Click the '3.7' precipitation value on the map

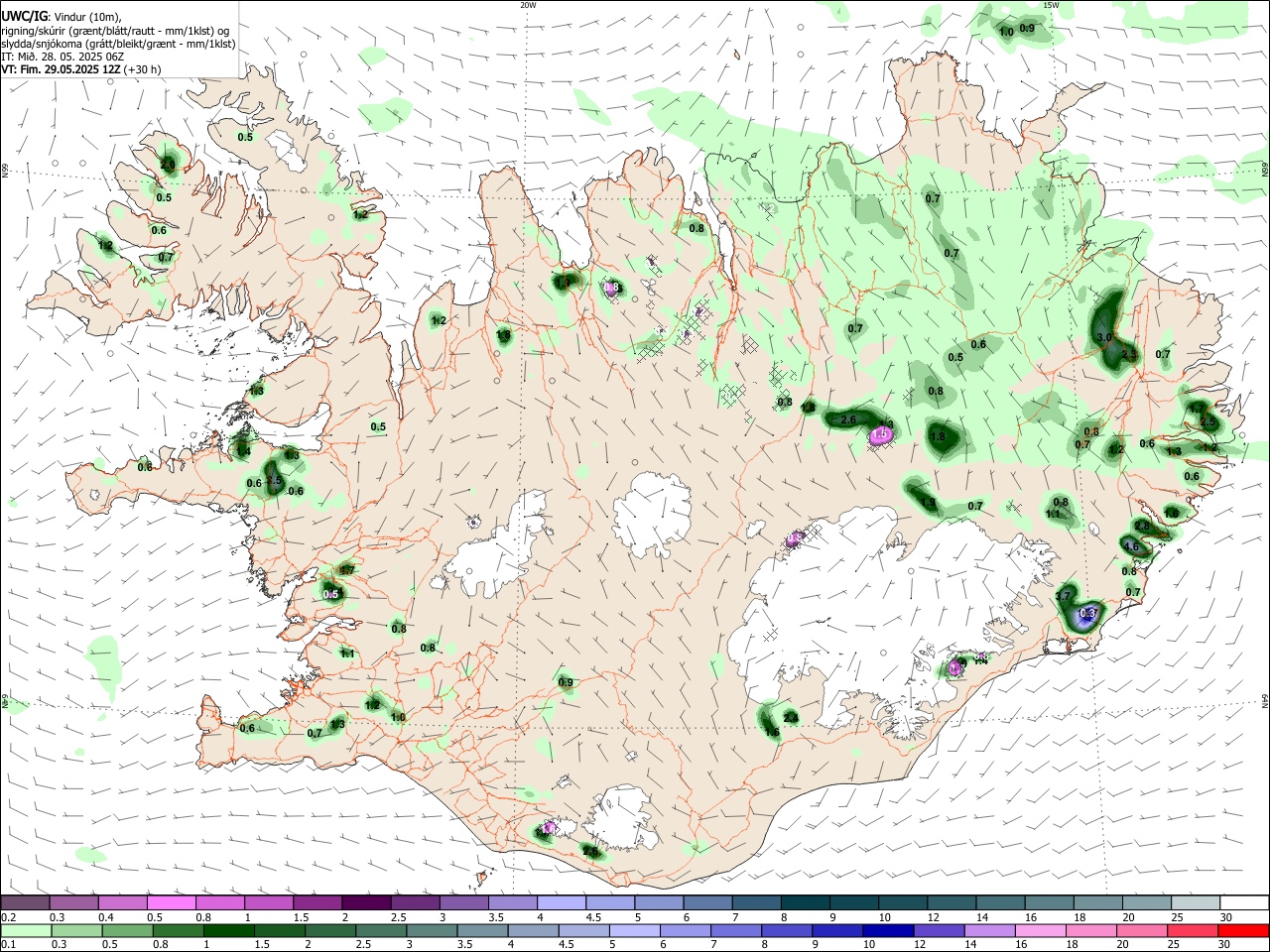[1063, 596]
